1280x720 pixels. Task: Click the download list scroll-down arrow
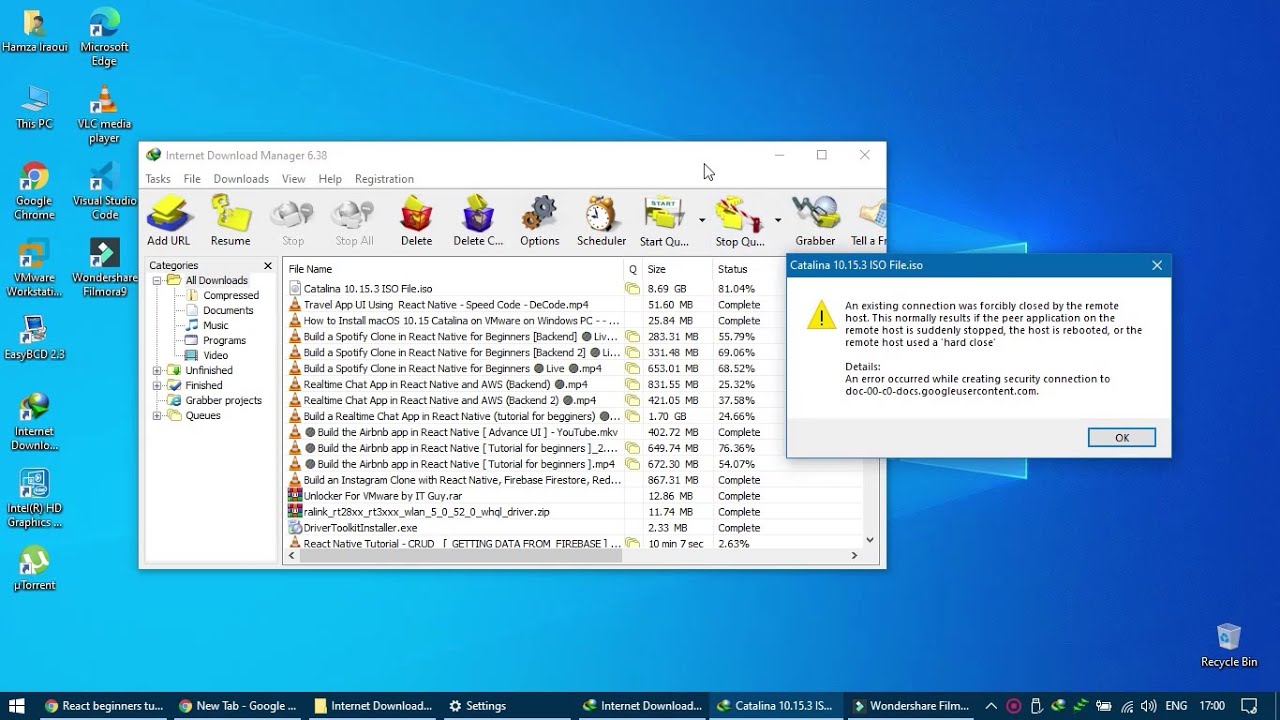(x=870, y=540)
